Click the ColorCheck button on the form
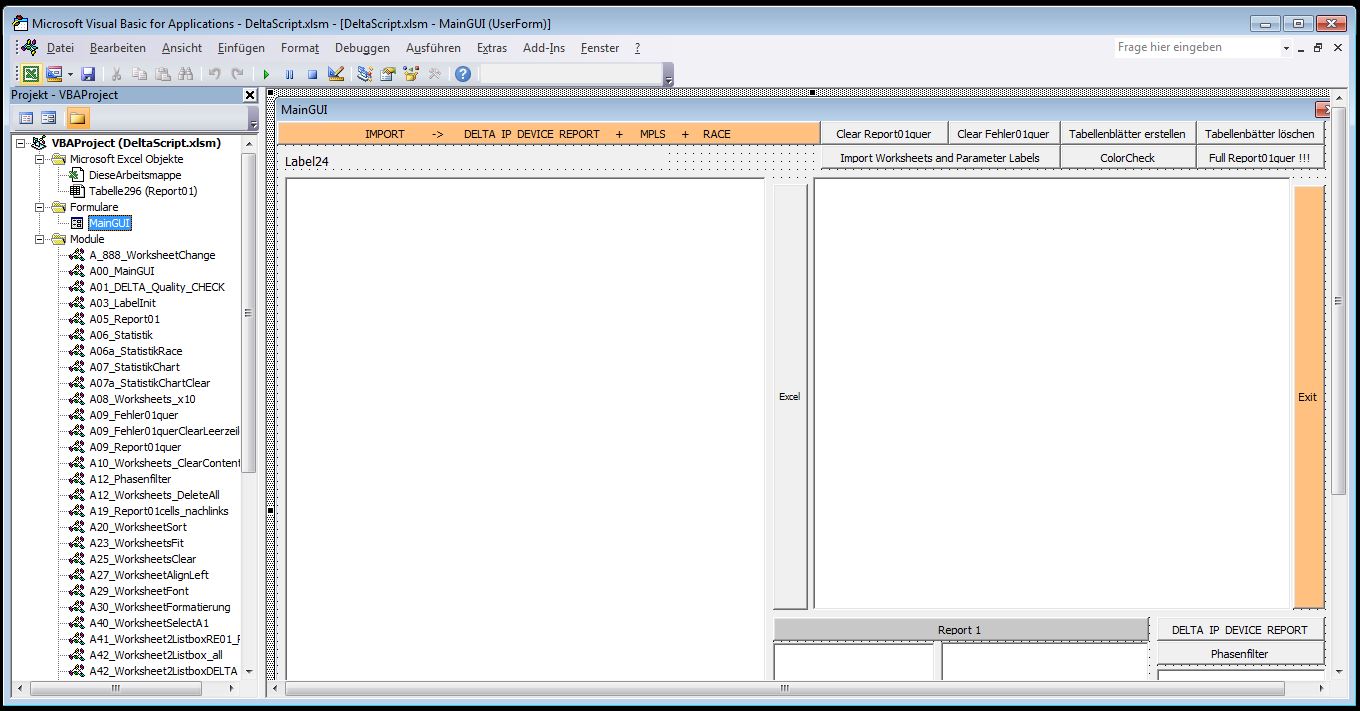Viewport: 1360px width, 711px height. click(x=1127, y=158)
